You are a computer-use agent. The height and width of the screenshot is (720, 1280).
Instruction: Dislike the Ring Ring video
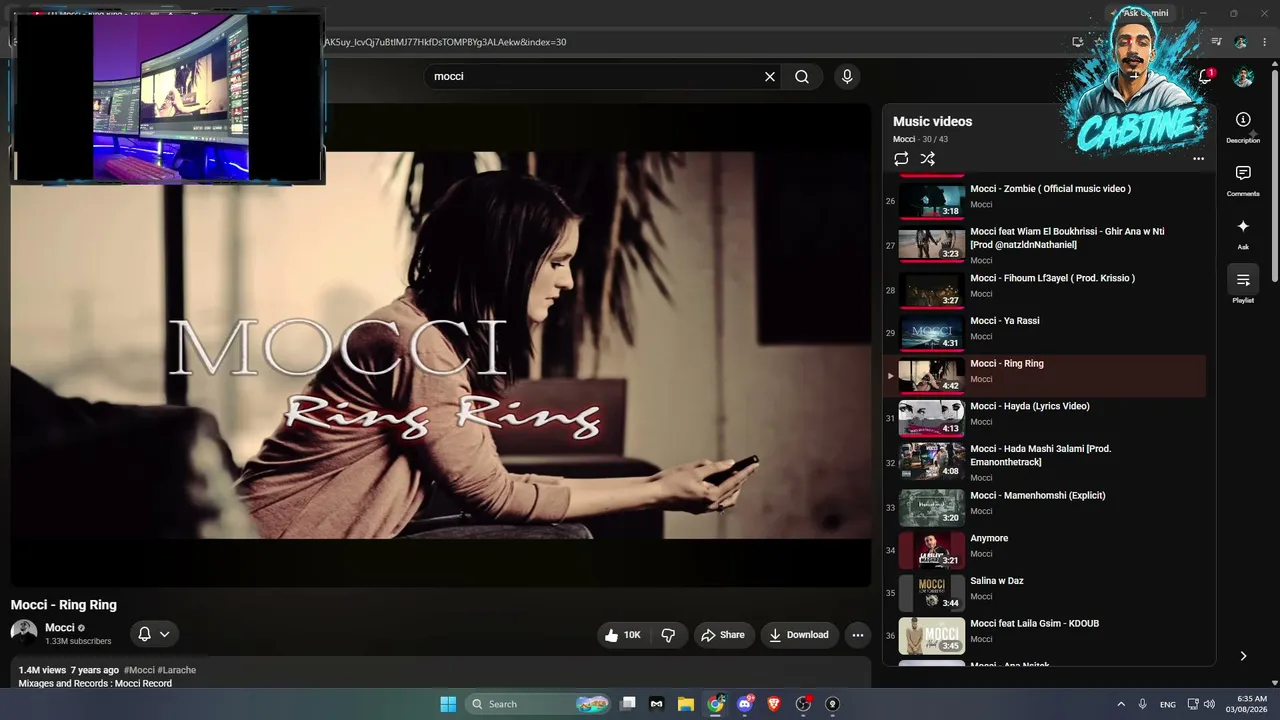pos(668,635)
